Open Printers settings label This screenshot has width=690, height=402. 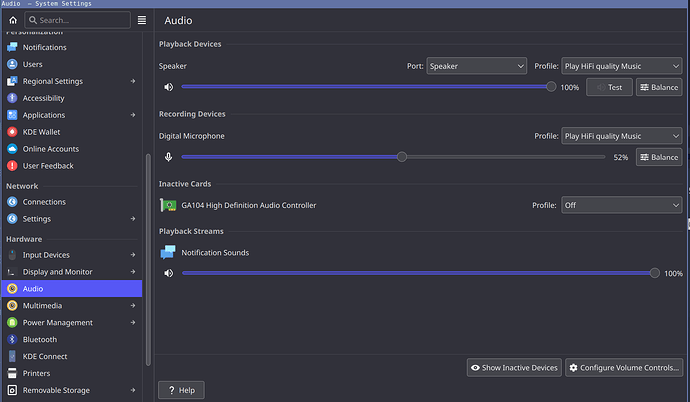[36, 373]
